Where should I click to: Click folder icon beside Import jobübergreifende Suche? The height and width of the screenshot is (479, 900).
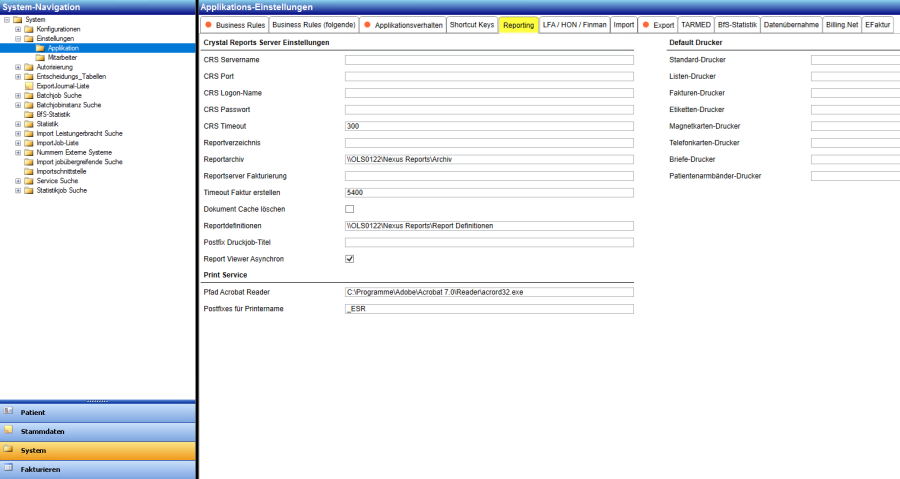point(29,162)
